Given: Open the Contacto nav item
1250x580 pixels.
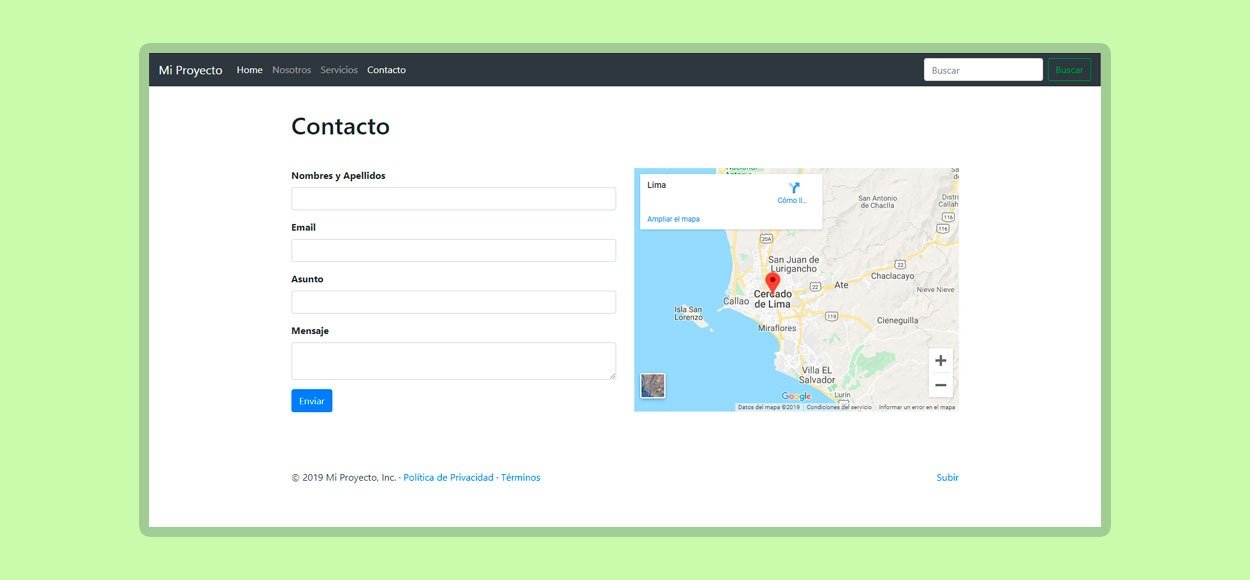Looking at the screenshot, I should [x=386, y=70].
